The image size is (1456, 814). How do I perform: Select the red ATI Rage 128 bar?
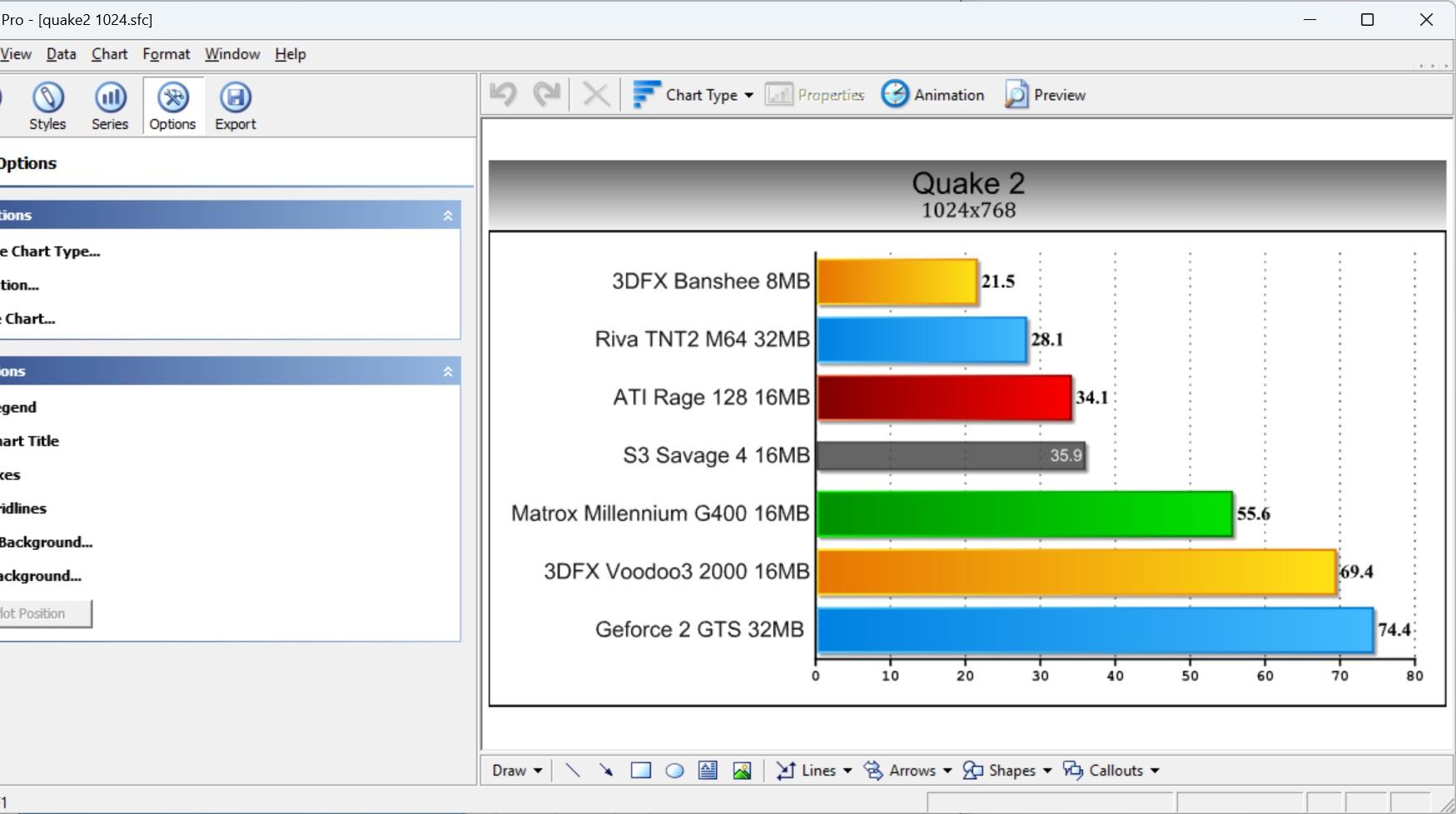943,398
